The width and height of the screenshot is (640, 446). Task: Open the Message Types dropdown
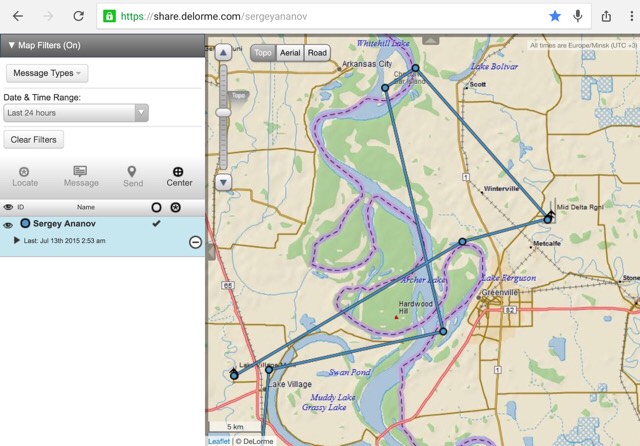(x=47, y=73)
